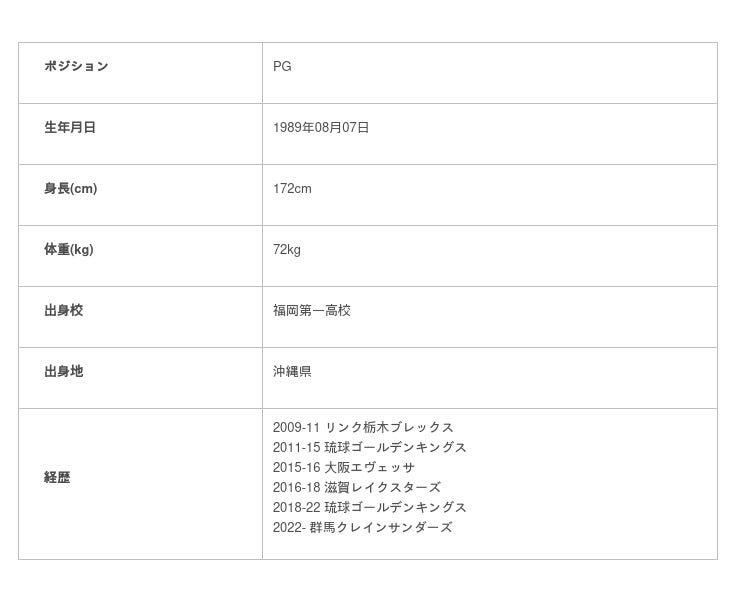Click the 2016-18 滋賀レイクスターズ career entry
This screenshot has width=740, height=600.
(357, 488)
